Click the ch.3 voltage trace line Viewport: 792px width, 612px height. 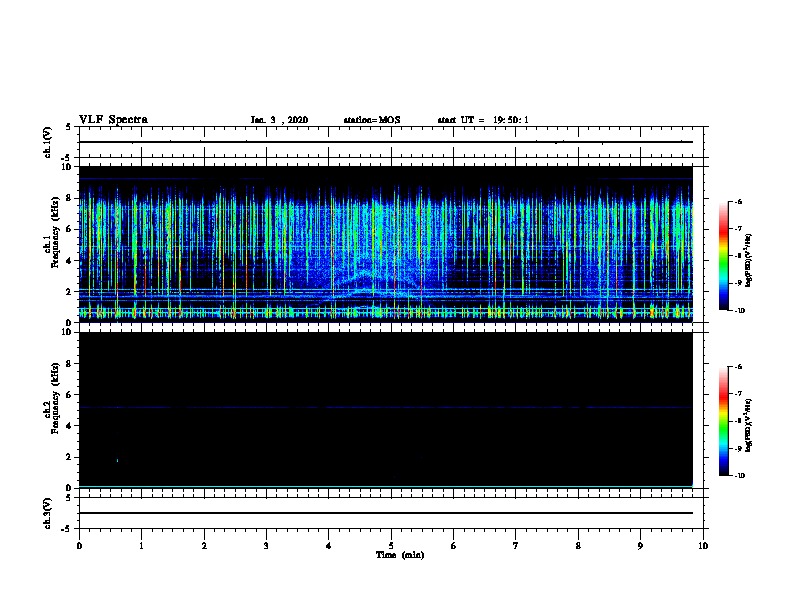coord(386,513)
